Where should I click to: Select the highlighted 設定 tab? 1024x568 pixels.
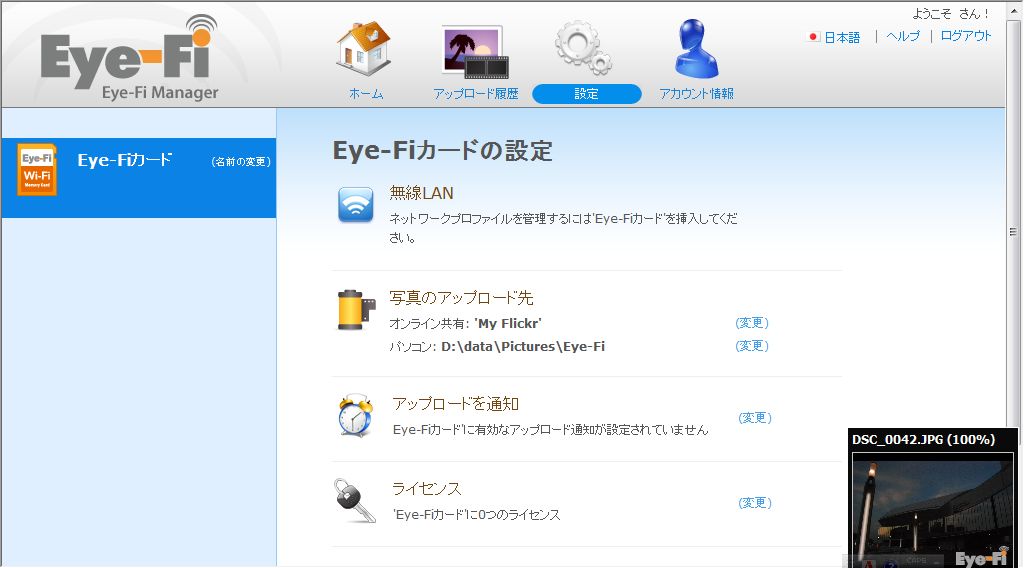point(586,94)
